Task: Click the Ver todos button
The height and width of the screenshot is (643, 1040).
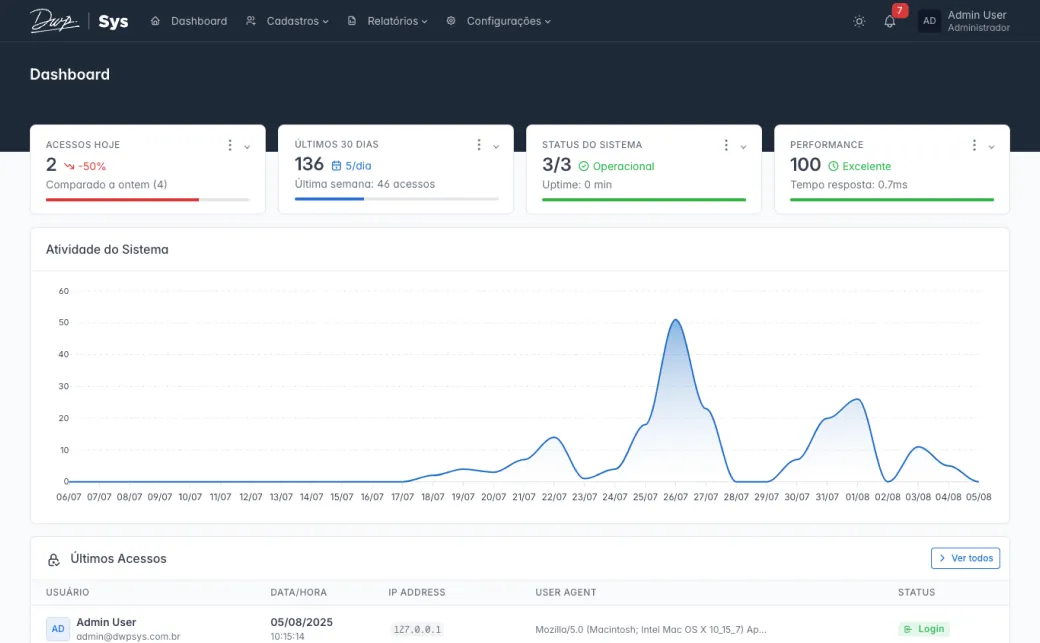Action: [964, 558]
